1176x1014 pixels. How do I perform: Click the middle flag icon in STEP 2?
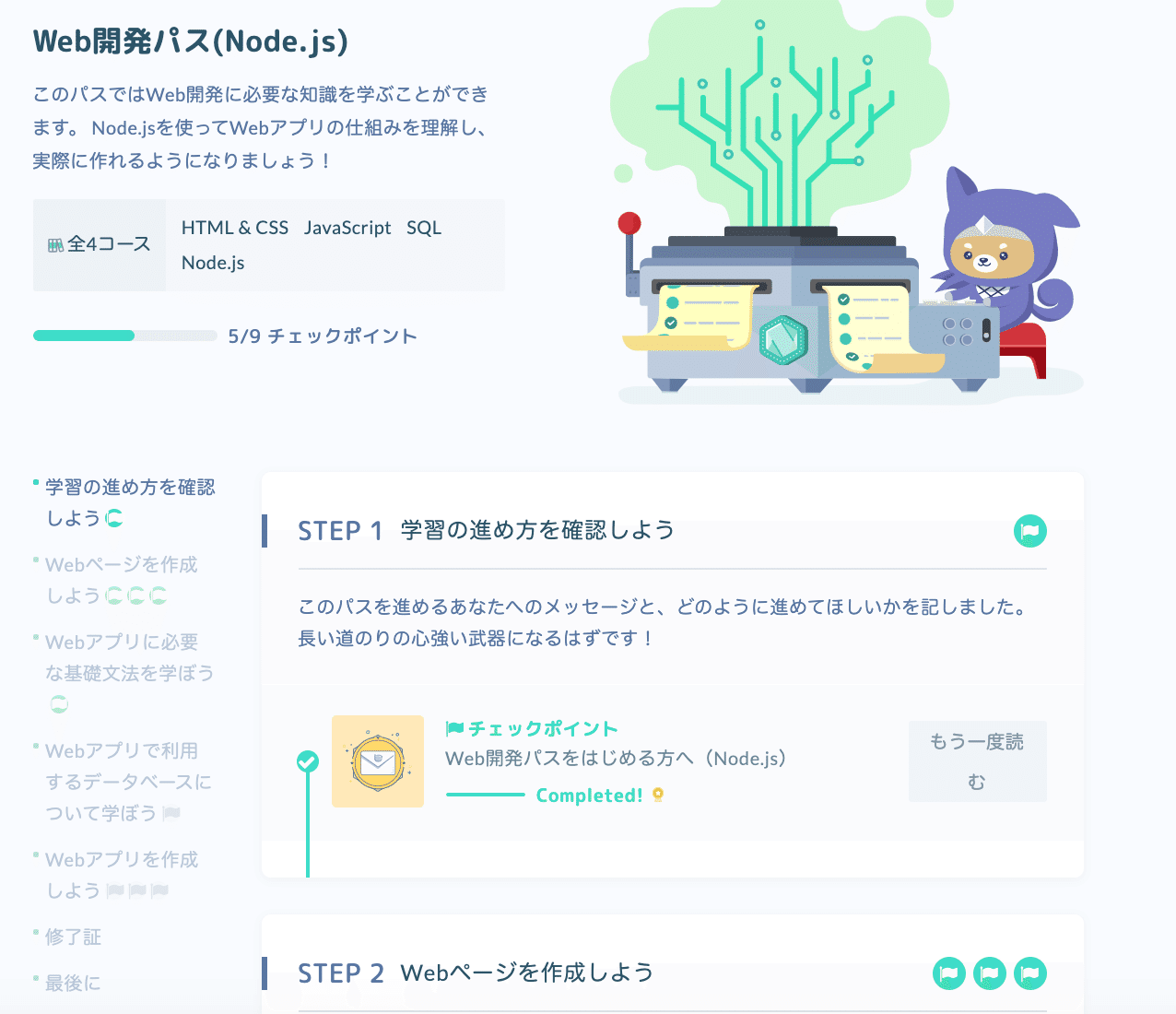click(x=990, y=973)
